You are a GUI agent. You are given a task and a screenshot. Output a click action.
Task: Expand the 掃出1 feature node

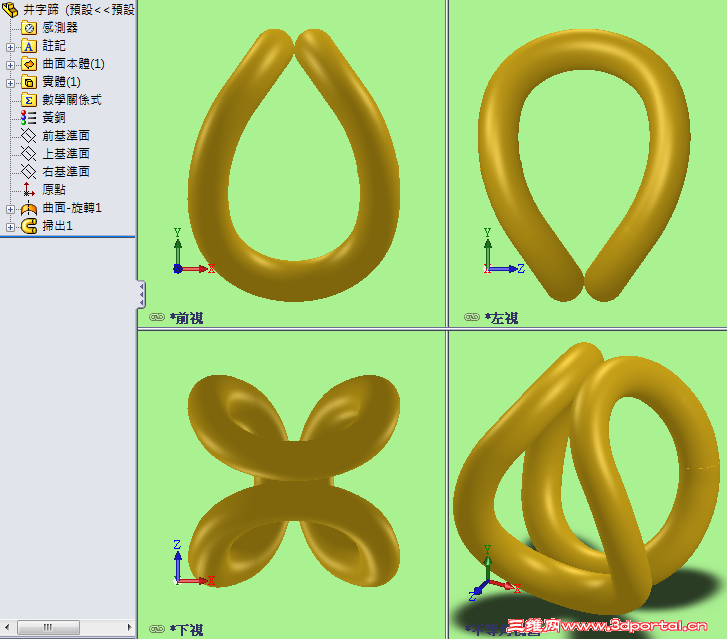[10, 227]
